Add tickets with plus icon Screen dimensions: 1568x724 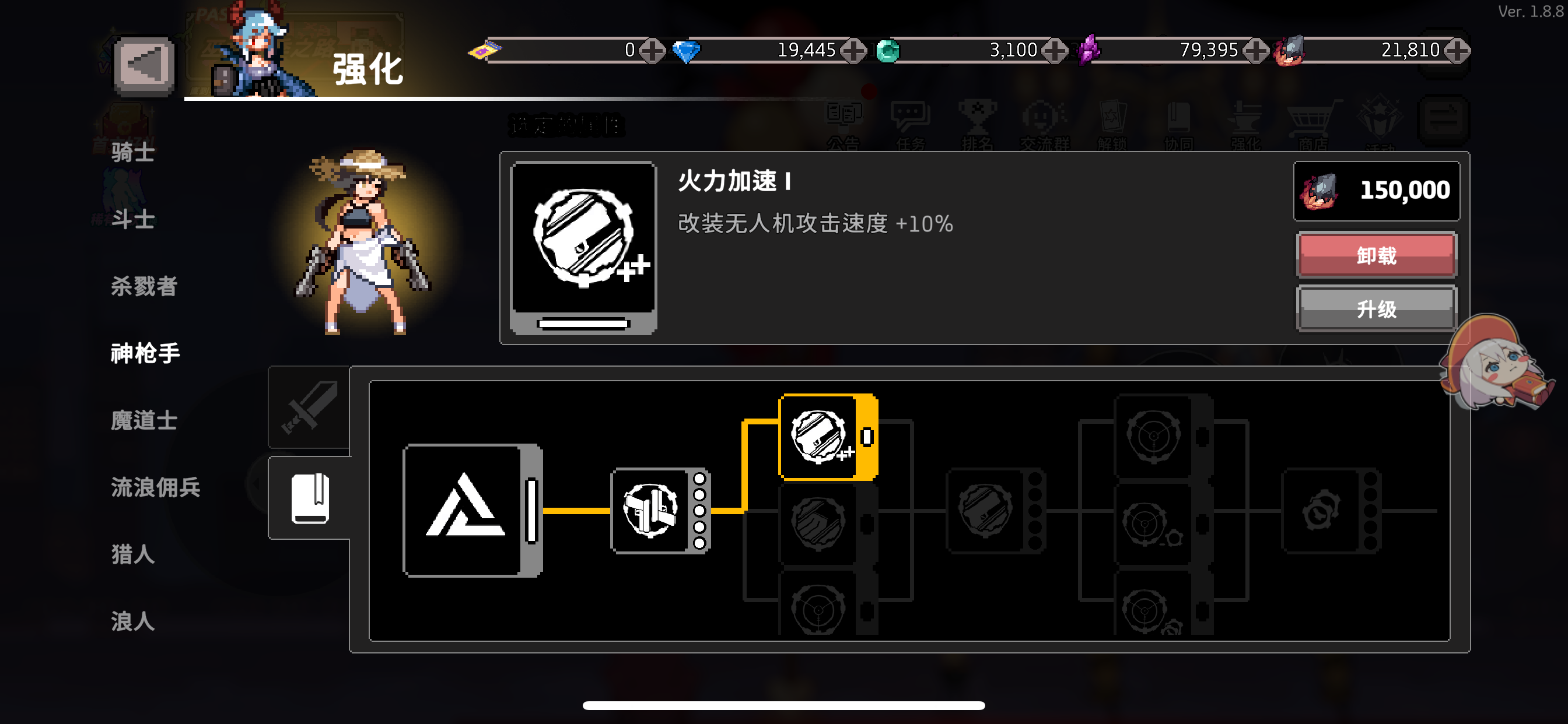click(x=653, y=51)
